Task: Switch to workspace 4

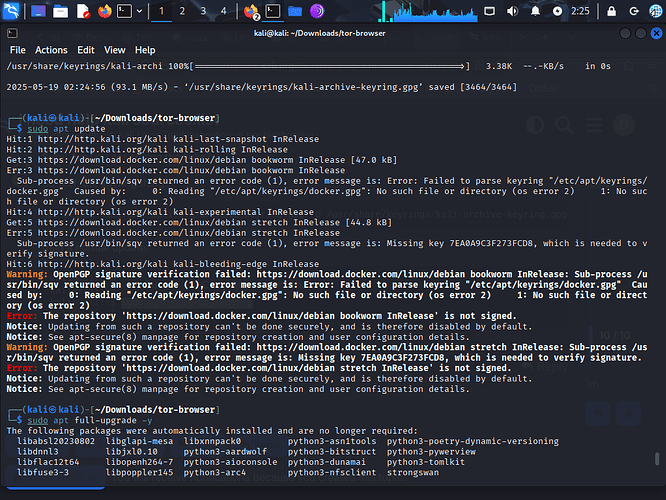Action: [x=223, y=11]
